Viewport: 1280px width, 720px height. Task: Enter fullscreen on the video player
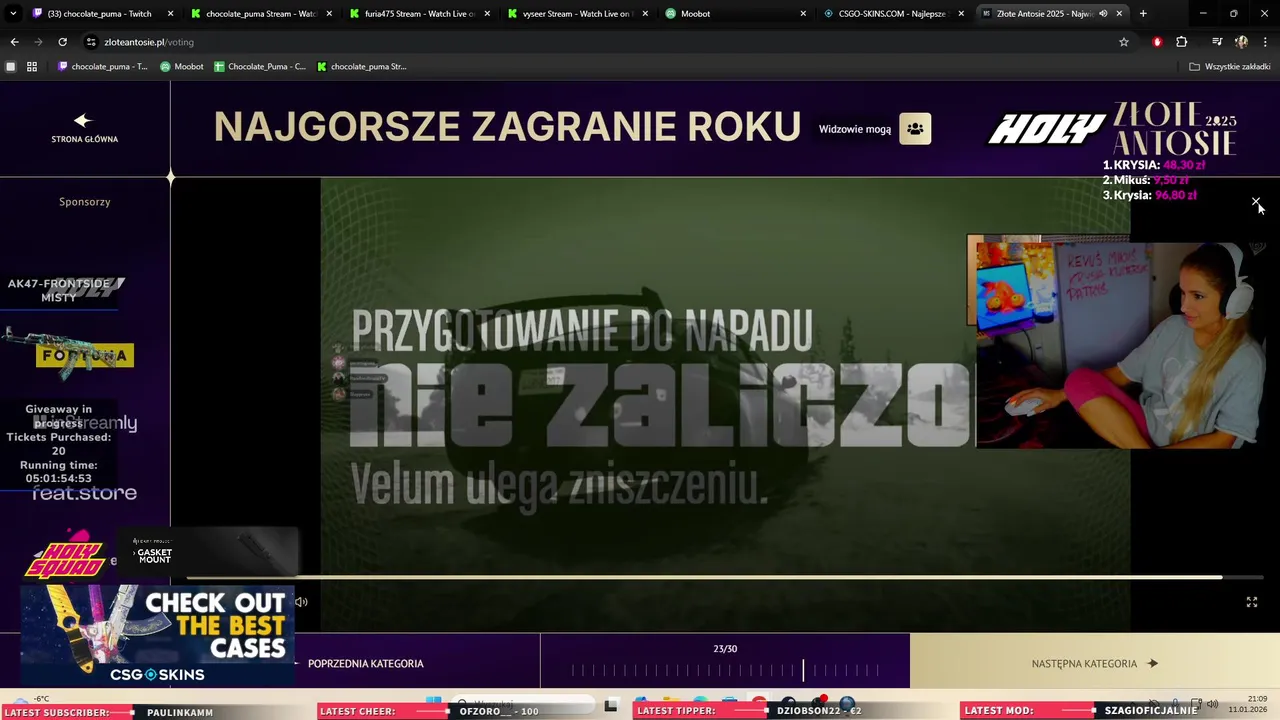click(x=1251, y=602)
